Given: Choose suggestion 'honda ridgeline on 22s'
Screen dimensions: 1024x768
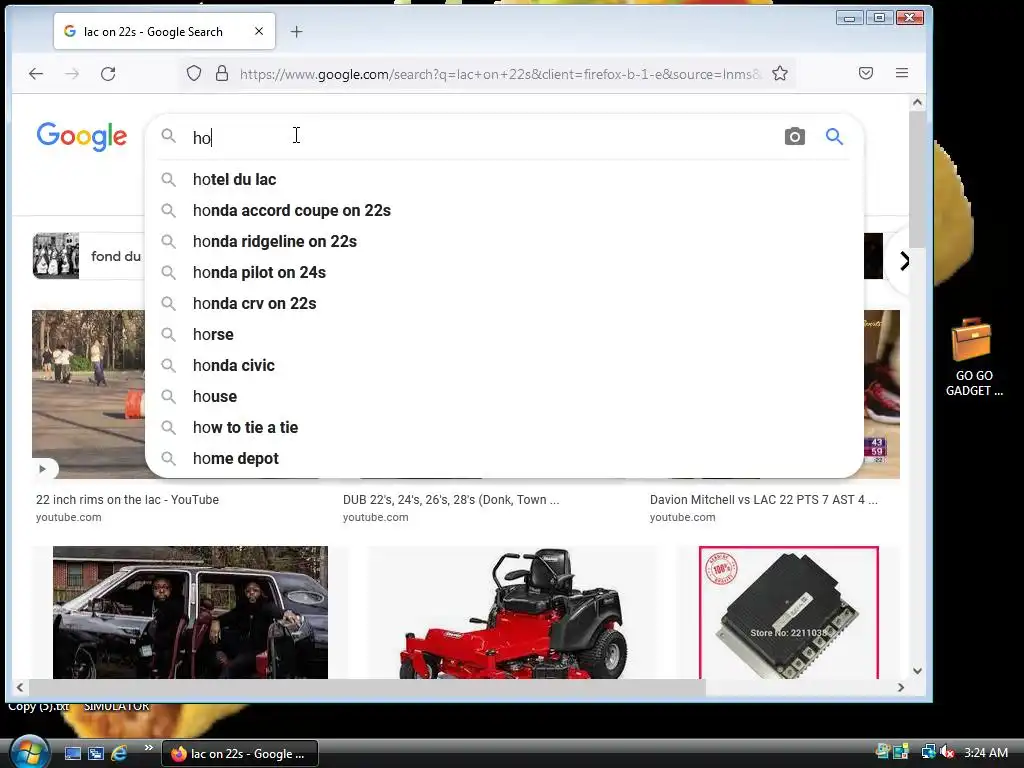Looking at the screenshot, I should (504, 242).
